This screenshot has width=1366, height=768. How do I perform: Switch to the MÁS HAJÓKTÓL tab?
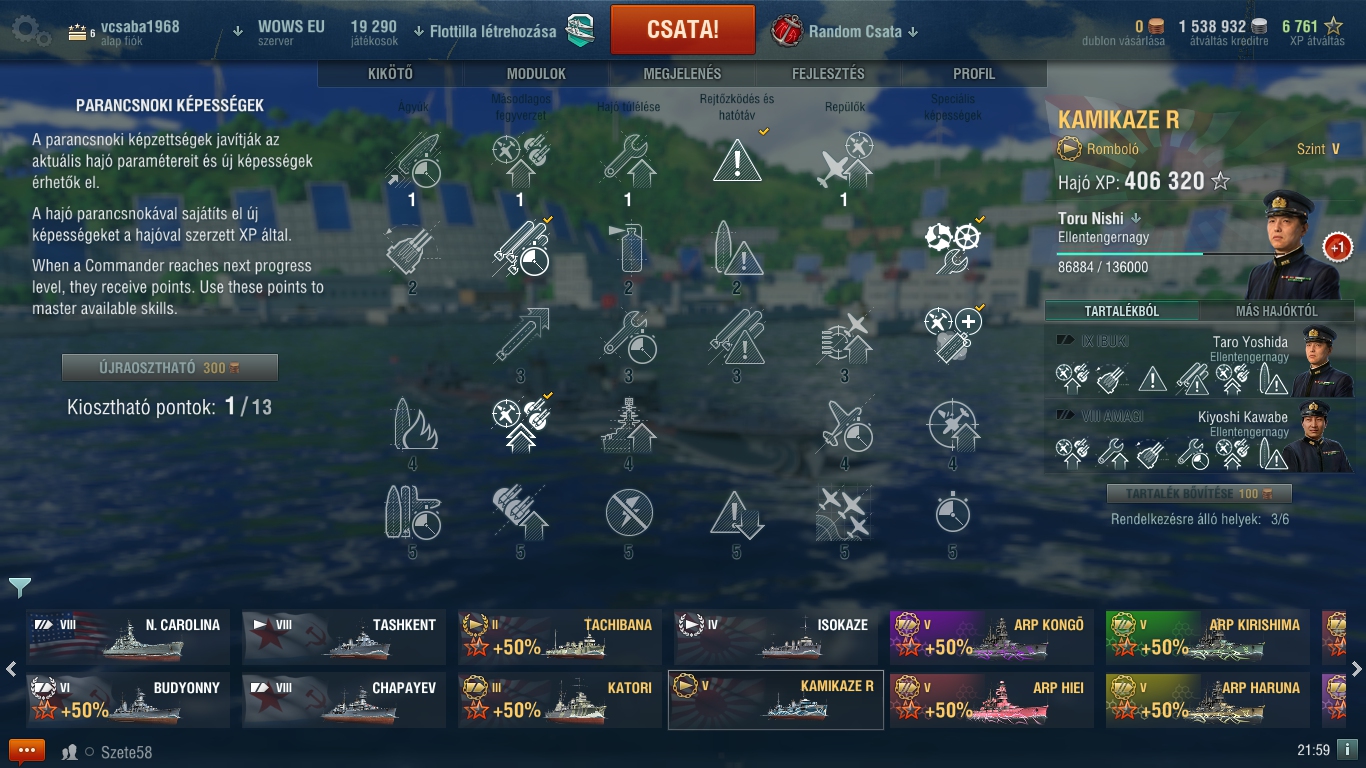click(1276, 311)
